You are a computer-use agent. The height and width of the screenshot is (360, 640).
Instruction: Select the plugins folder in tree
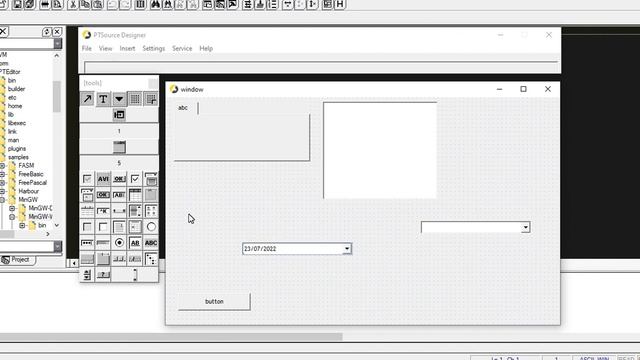tap(17, 149)
